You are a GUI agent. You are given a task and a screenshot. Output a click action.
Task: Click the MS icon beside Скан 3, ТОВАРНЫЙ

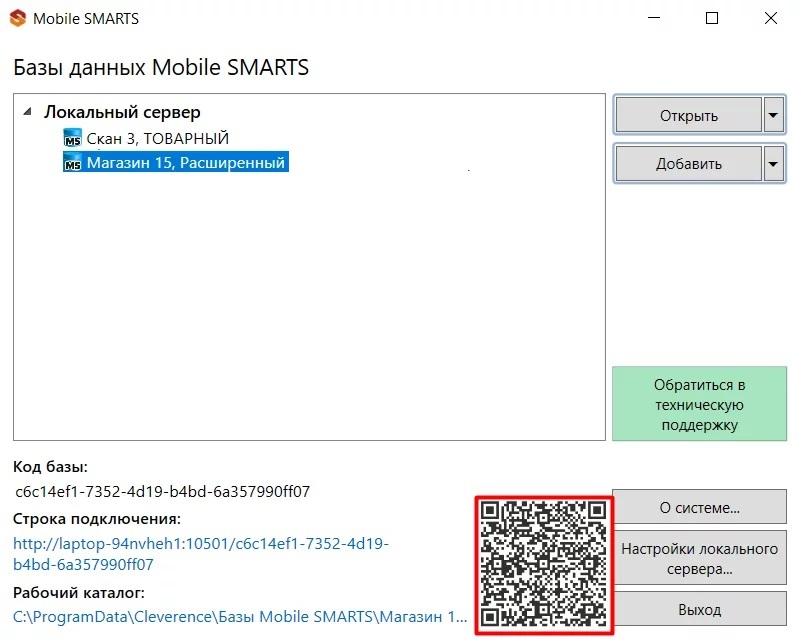click(x=72, y=138)
